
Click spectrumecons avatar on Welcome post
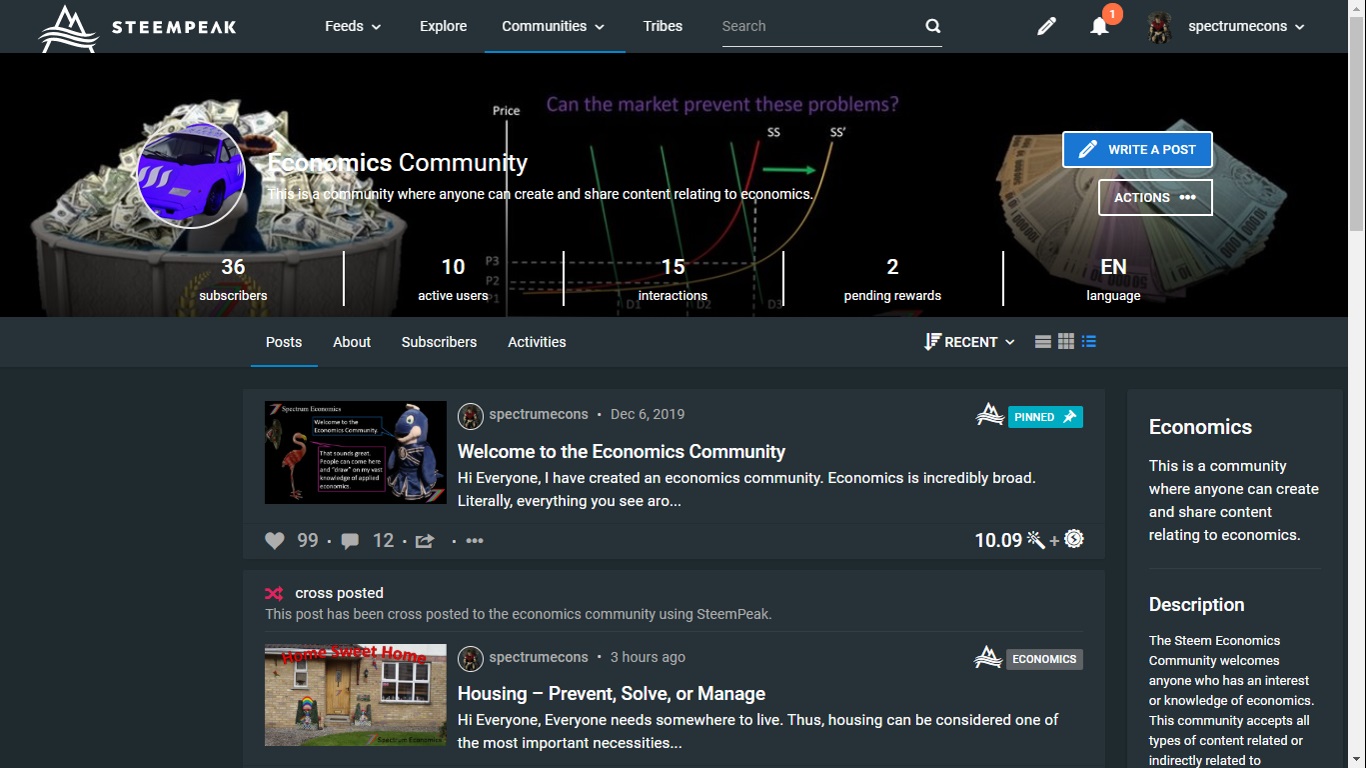click(470, 416)
